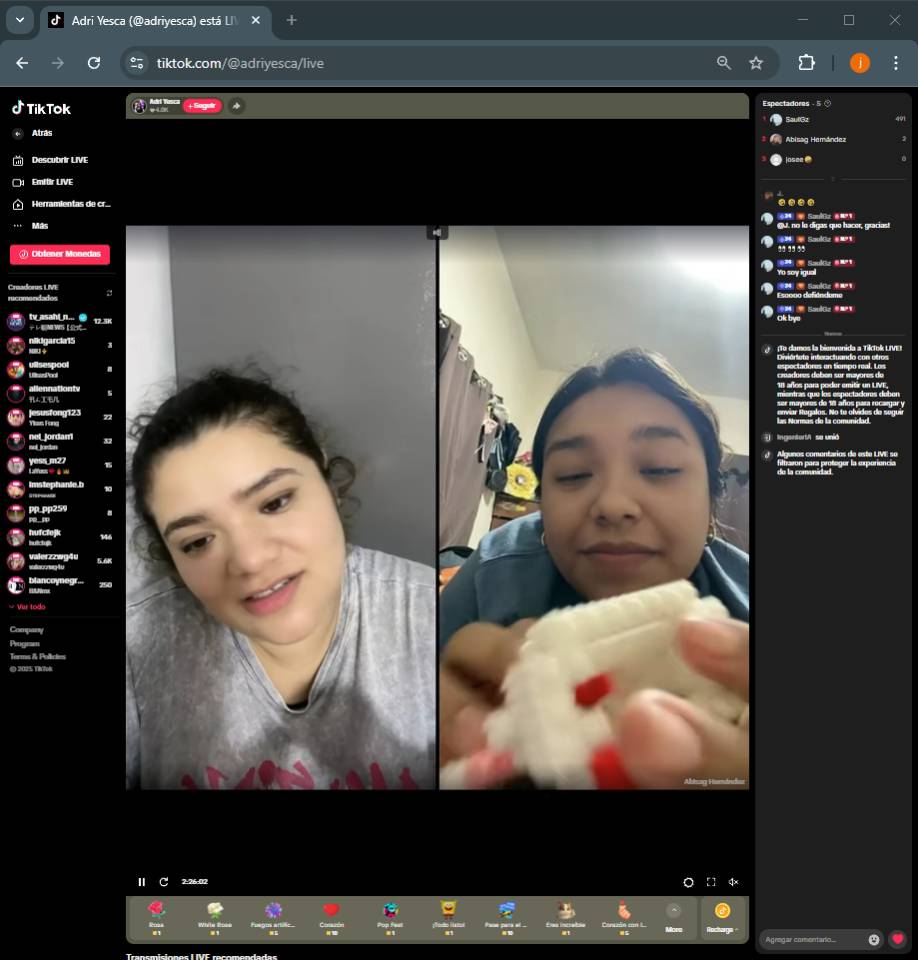Click the heart like icon beside comment box

(x=897, y=939)
